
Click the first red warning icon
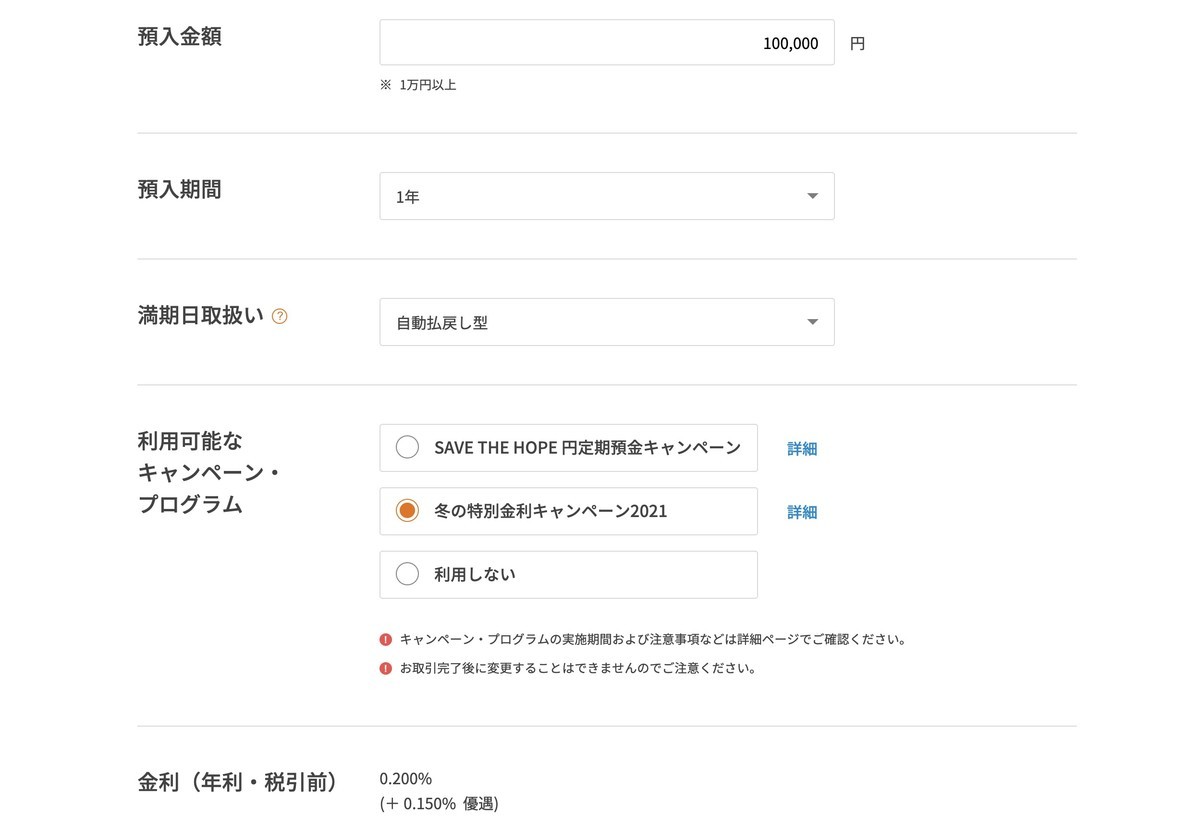[384, 637]
